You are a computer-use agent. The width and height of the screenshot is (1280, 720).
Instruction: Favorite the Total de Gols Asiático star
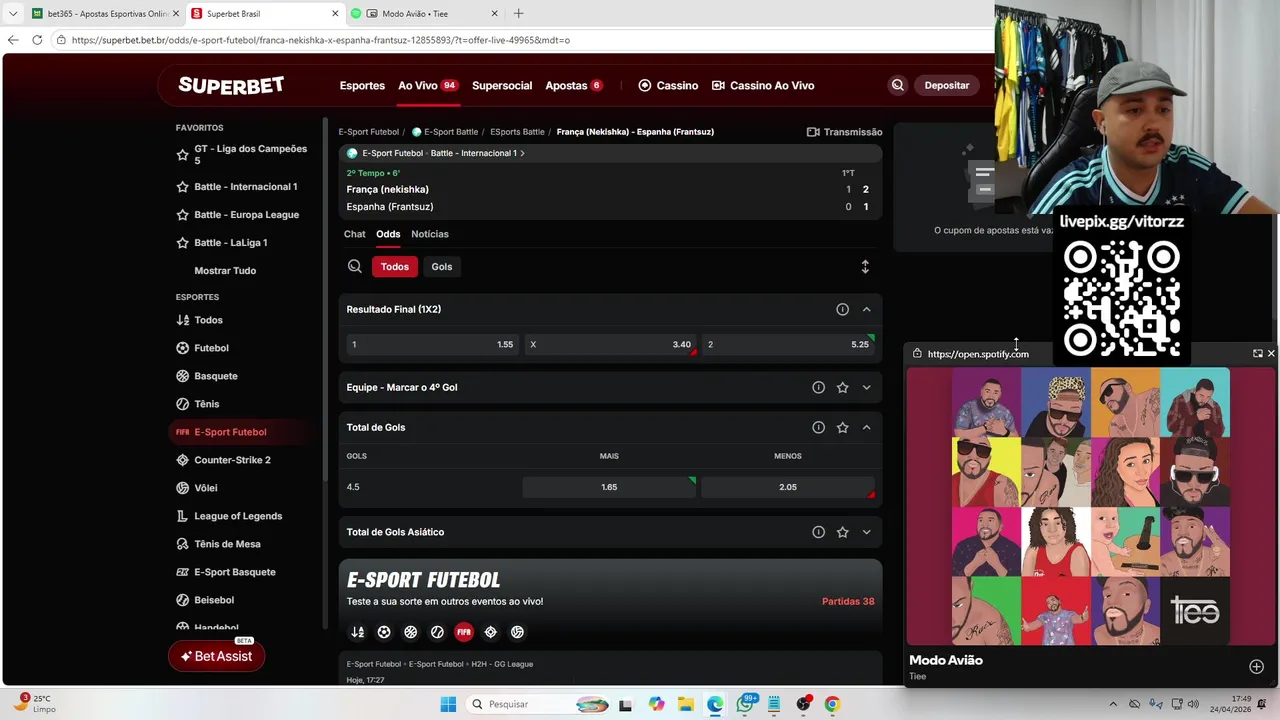point(842,532)
